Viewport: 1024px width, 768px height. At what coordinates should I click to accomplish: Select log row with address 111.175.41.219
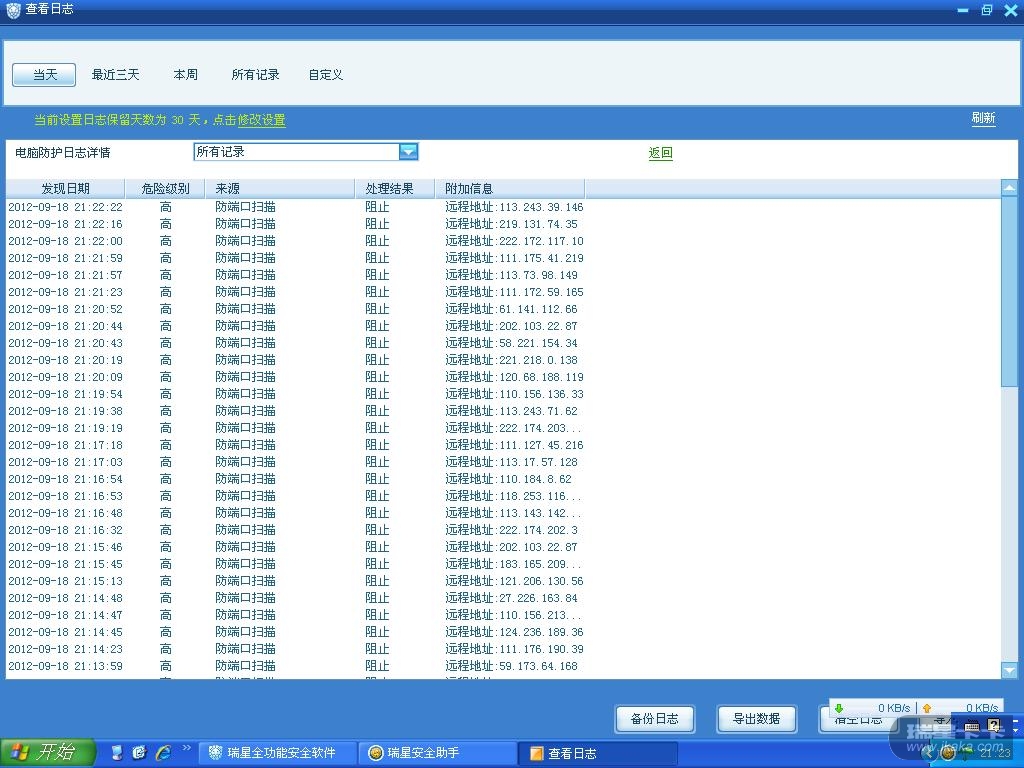[503, 258]
